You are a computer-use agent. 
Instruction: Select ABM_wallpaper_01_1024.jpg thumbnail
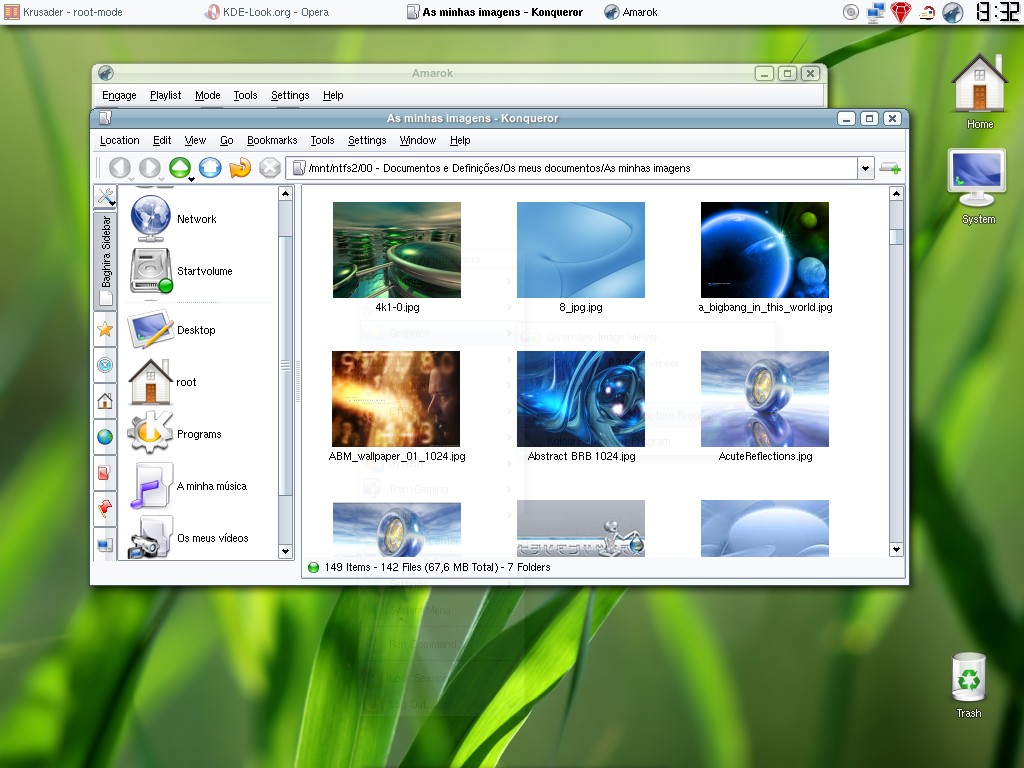click(x=396, y=399)
